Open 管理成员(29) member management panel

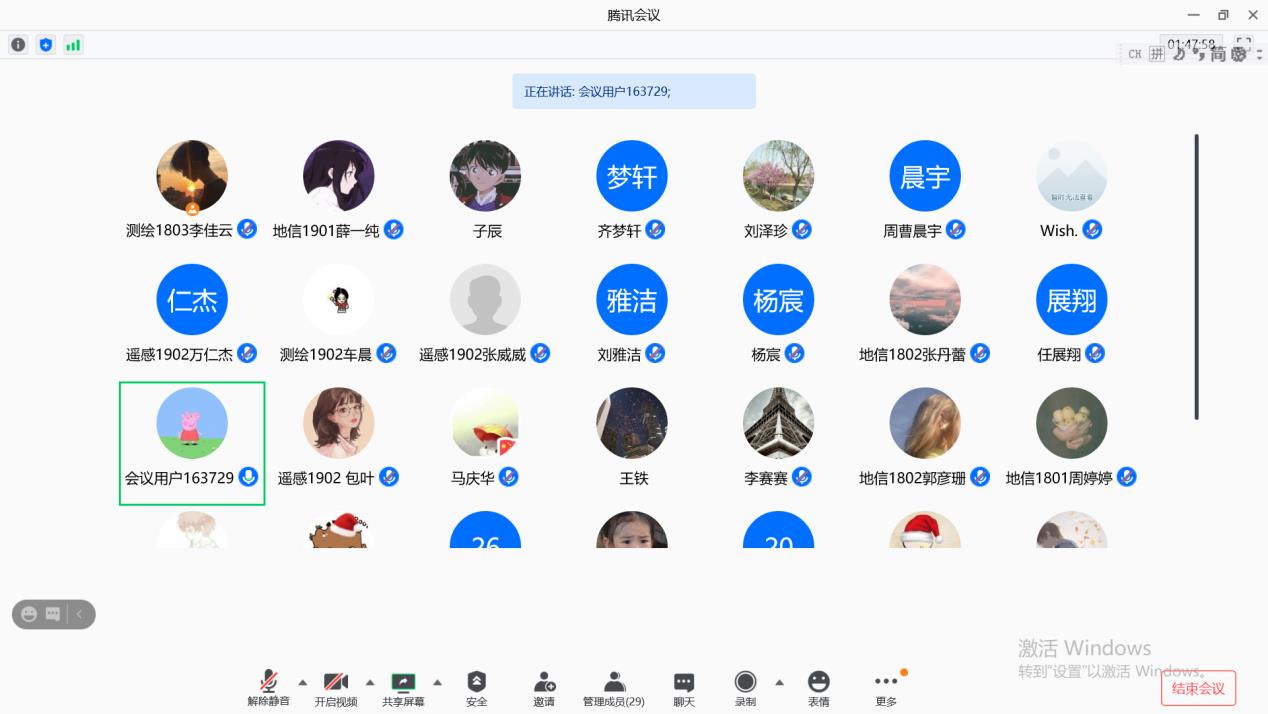[614, 683]
